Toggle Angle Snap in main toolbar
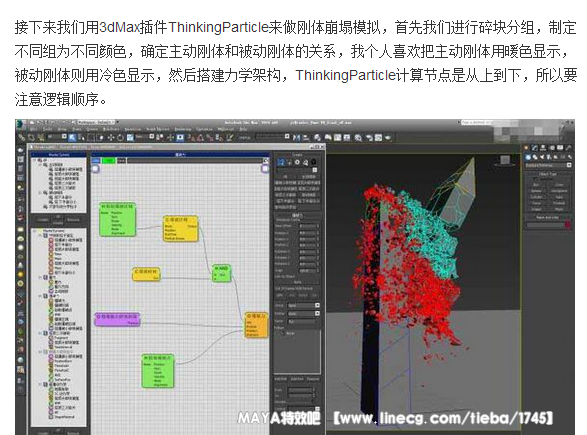The width and height of the screenshot is (587, 435). click(x=200, y=137)
